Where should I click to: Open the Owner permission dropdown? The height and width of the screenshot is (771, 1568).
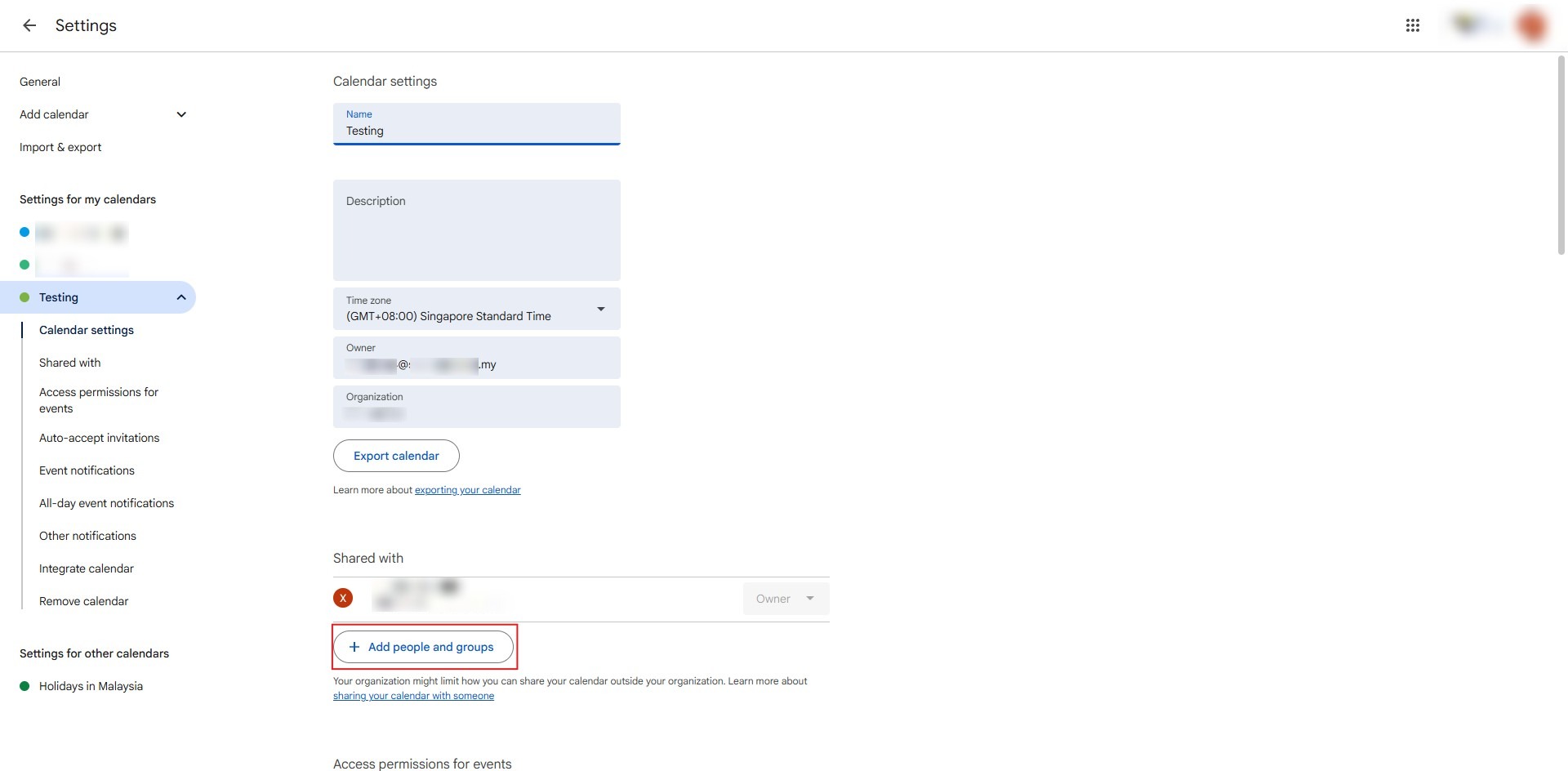click(x=785, y=599)
